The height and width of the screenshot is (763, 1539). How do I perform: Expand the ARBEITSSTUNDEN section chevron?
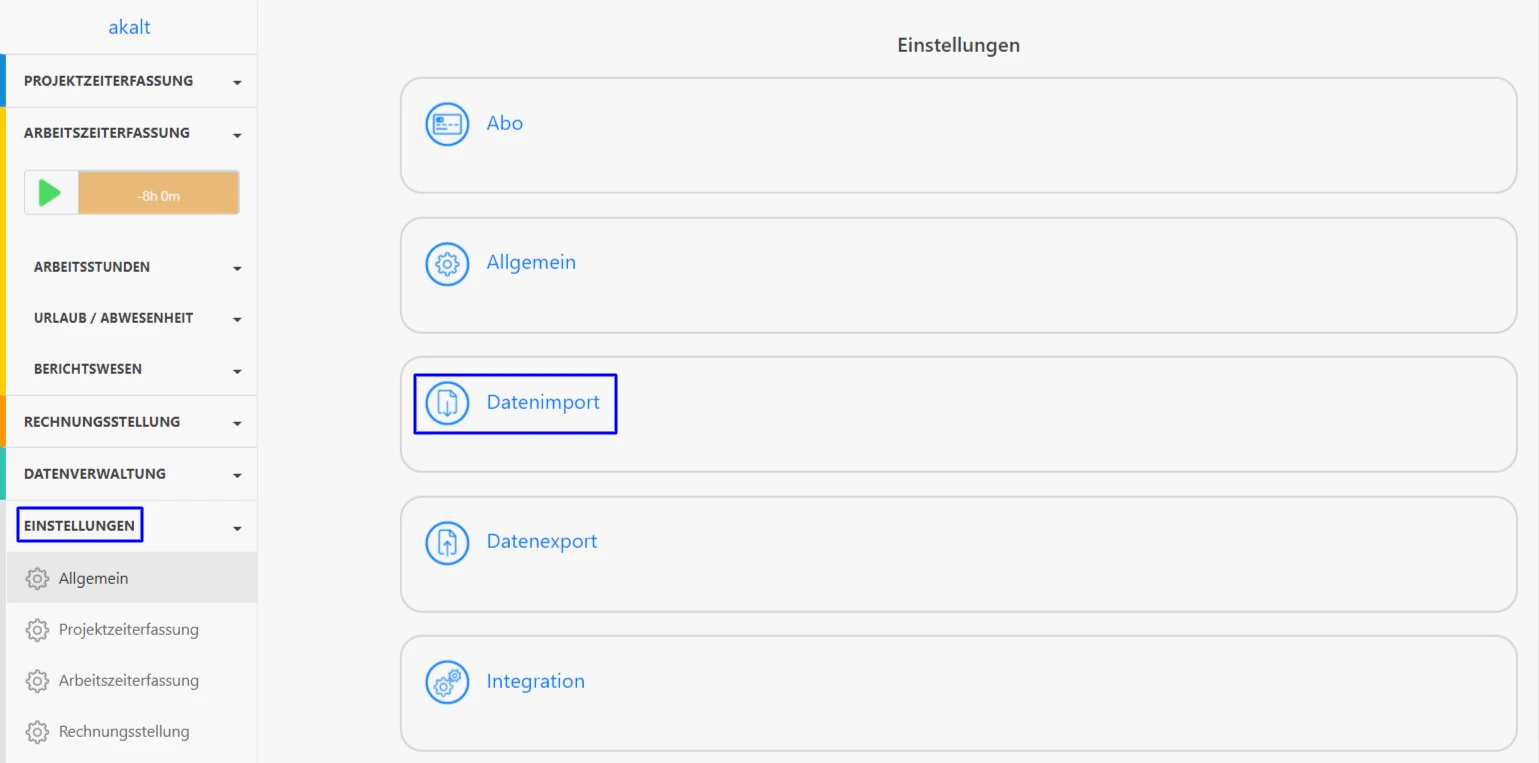pos(237,268)
